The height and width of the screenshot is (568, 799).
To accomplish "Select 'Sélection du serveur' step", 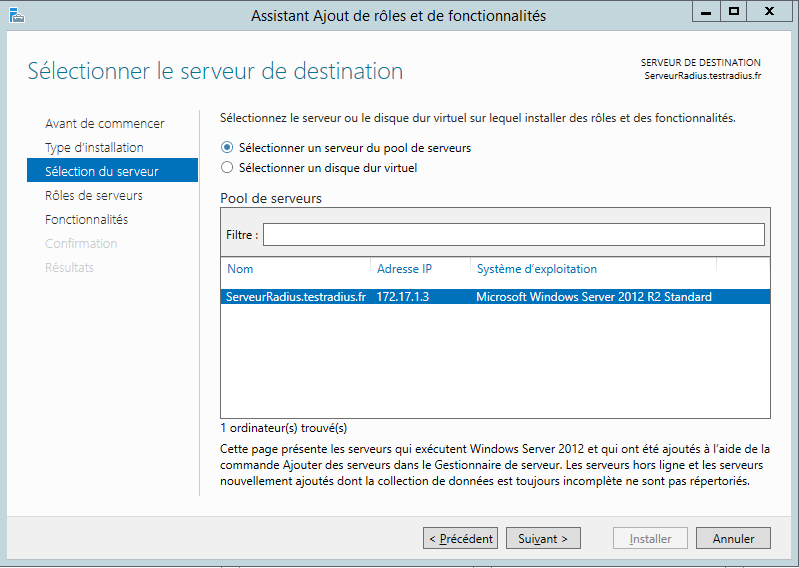I will coord(102,172).
